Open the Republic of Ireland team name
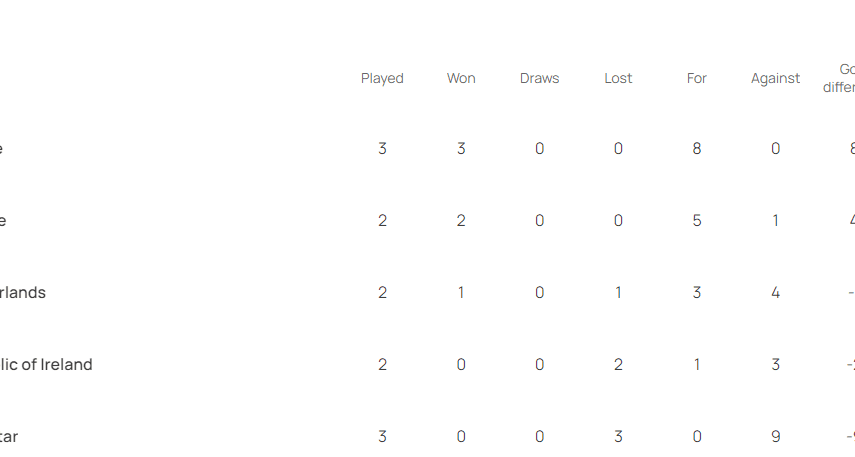The image size is (855, 457). click(x=46, y=365)
